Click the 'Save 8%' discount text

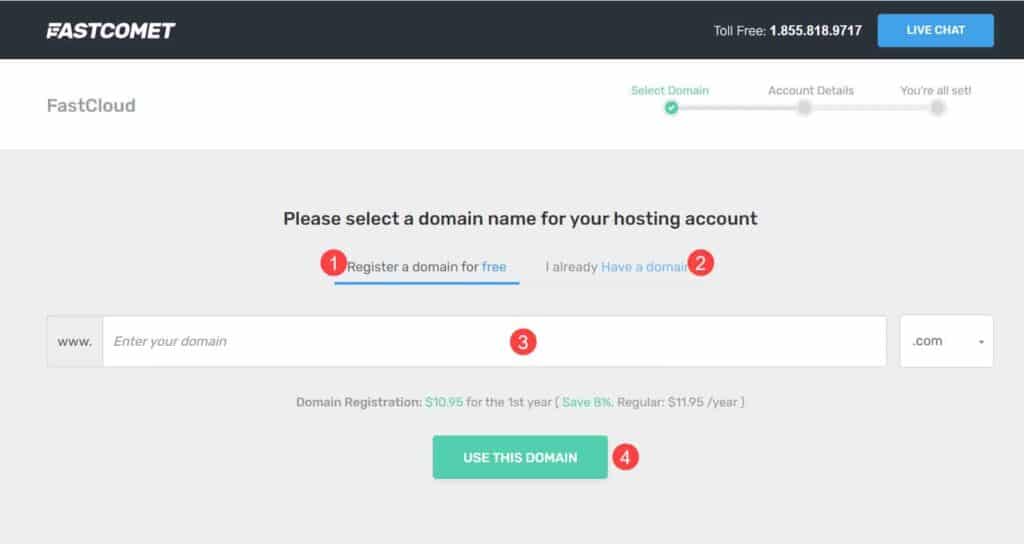pyautogui.click(x=586, y=402)
